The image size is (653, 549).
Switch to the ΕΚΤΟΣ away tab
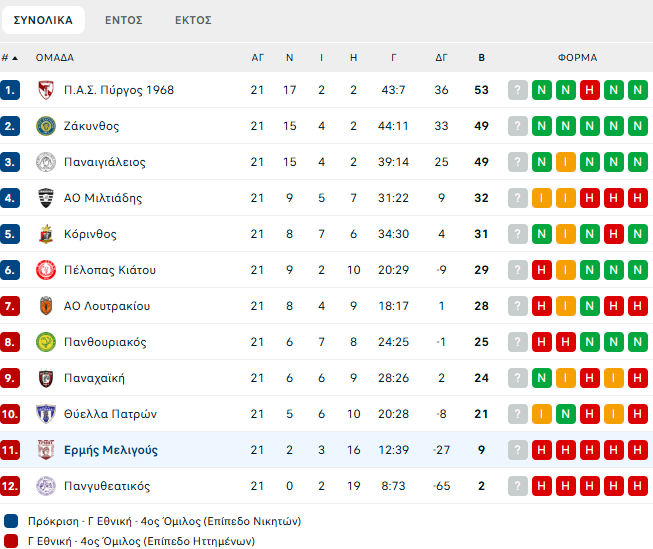[192, 19]
